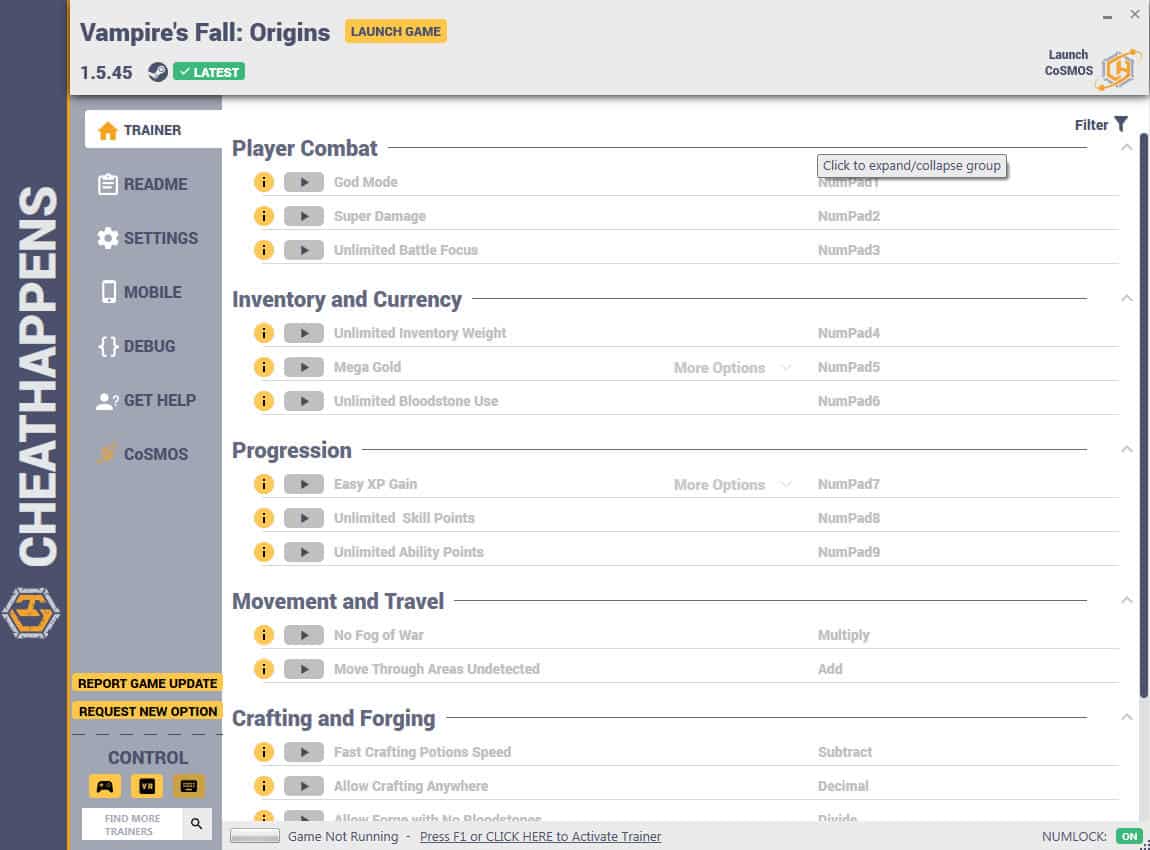
Task: Enable Unlimited Battle Focus
Action: (304, 250)
